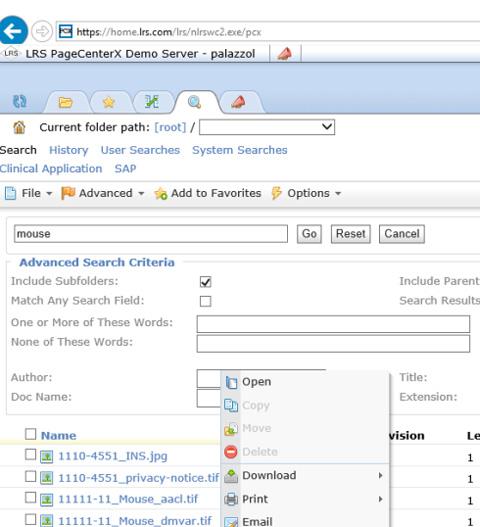Screen dimensions: 480x527
Task: Open the Advanced menu dropdown
Action: tap(103, 193)
